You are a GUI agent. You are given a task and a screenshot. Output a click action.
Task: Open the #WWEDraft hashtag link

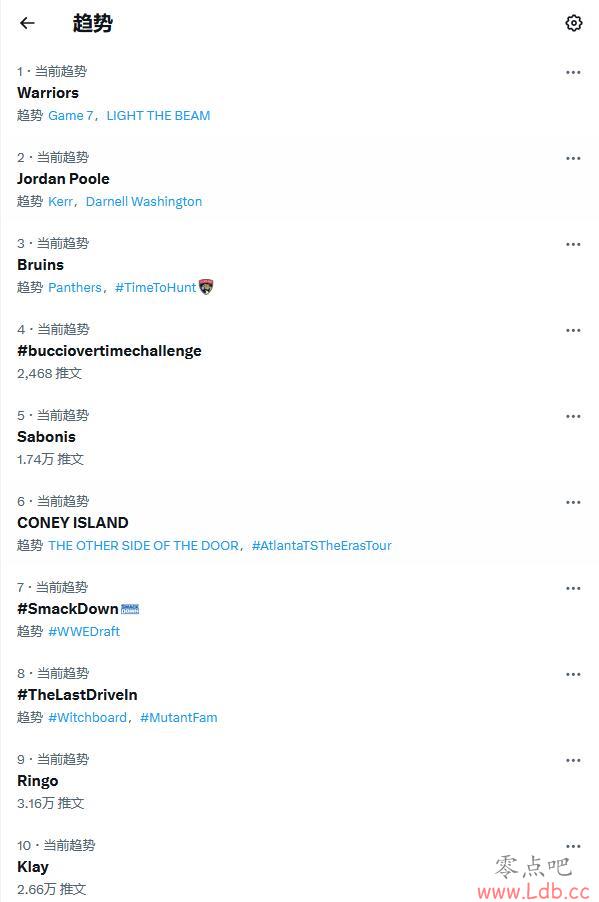tap(84, 632)
